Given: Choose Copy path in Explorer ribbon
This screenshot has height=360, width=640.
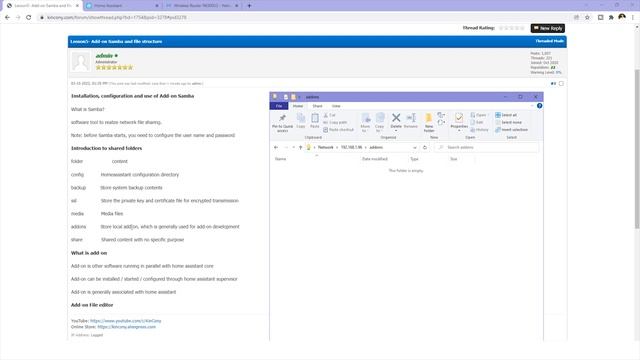Looking at the screenshot, I should pos(335,122).
